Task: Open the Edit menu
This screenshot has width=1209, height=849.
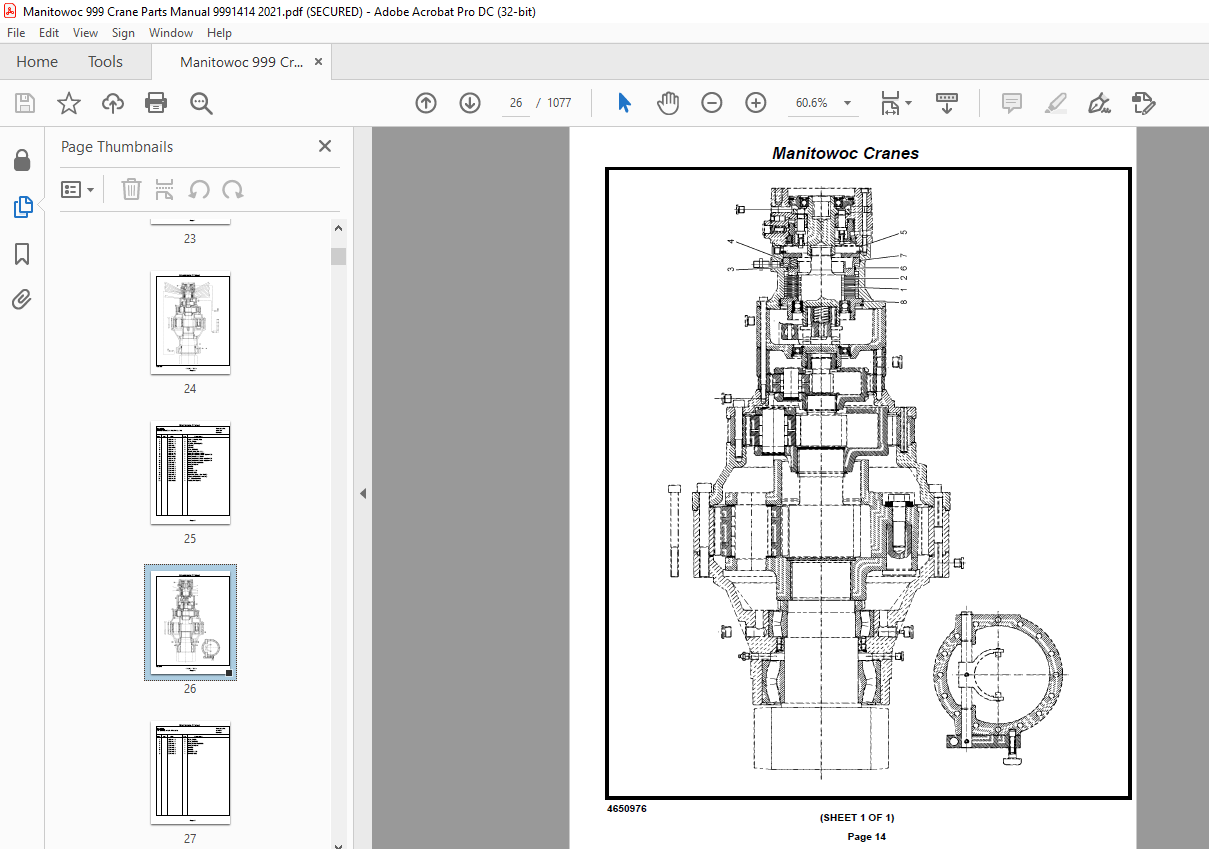Action: 49,33
